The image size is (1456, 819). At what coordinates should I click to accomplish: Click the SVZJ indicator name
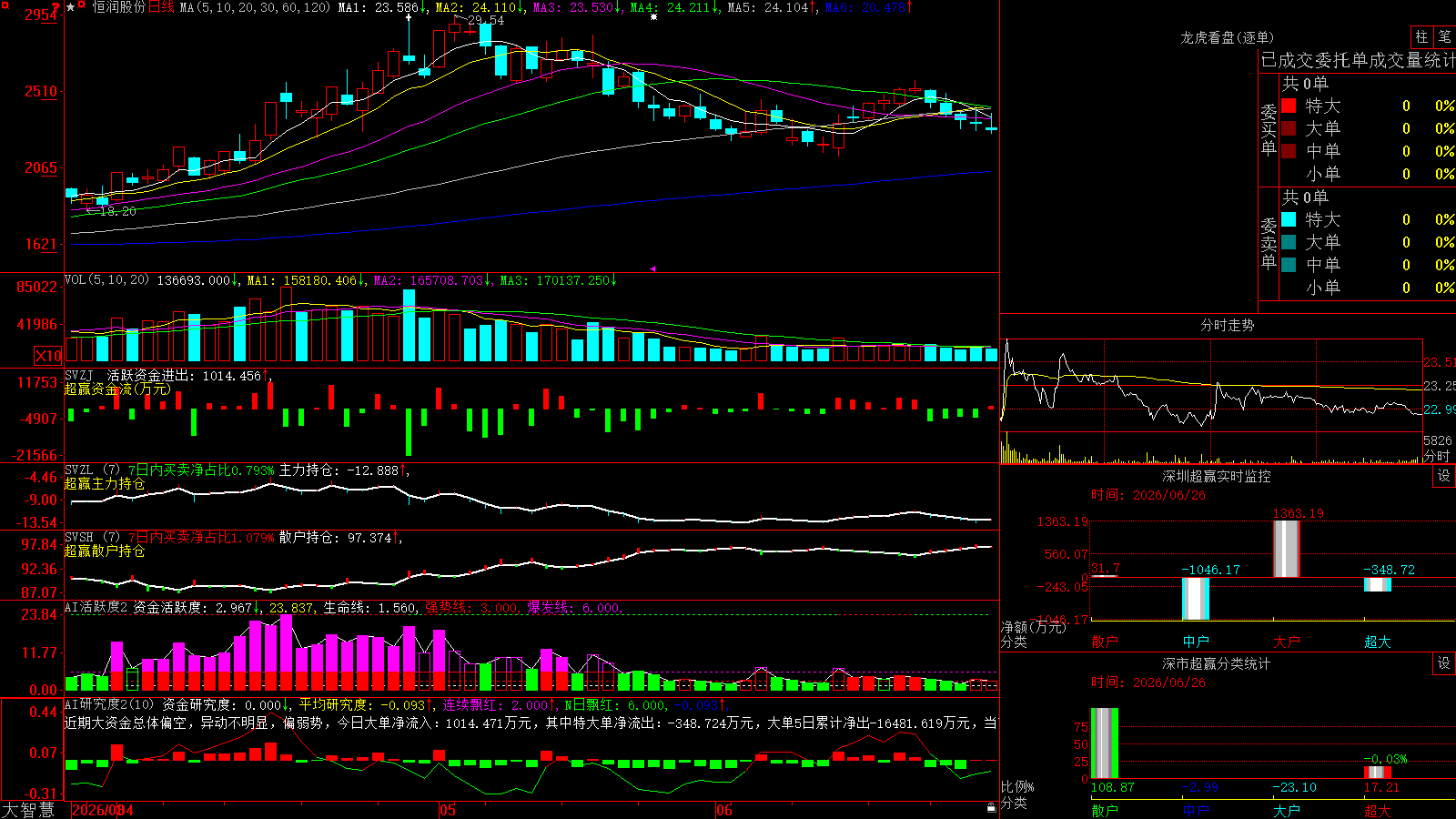pyautogui.click(x=79, y=376)
